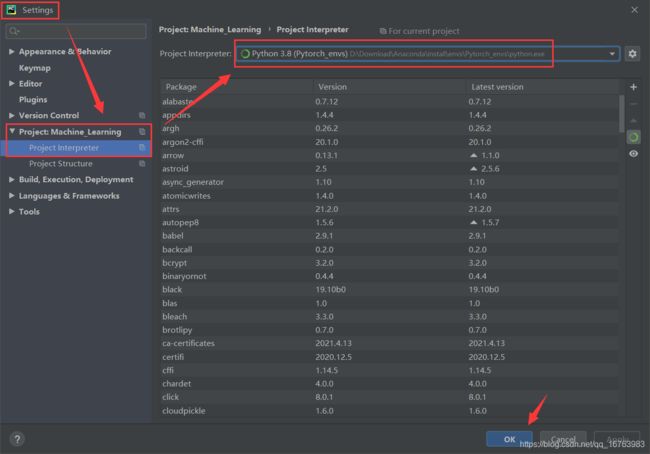
Task: Open the Project Interpreter dropdown
Action: coord(612,54)
